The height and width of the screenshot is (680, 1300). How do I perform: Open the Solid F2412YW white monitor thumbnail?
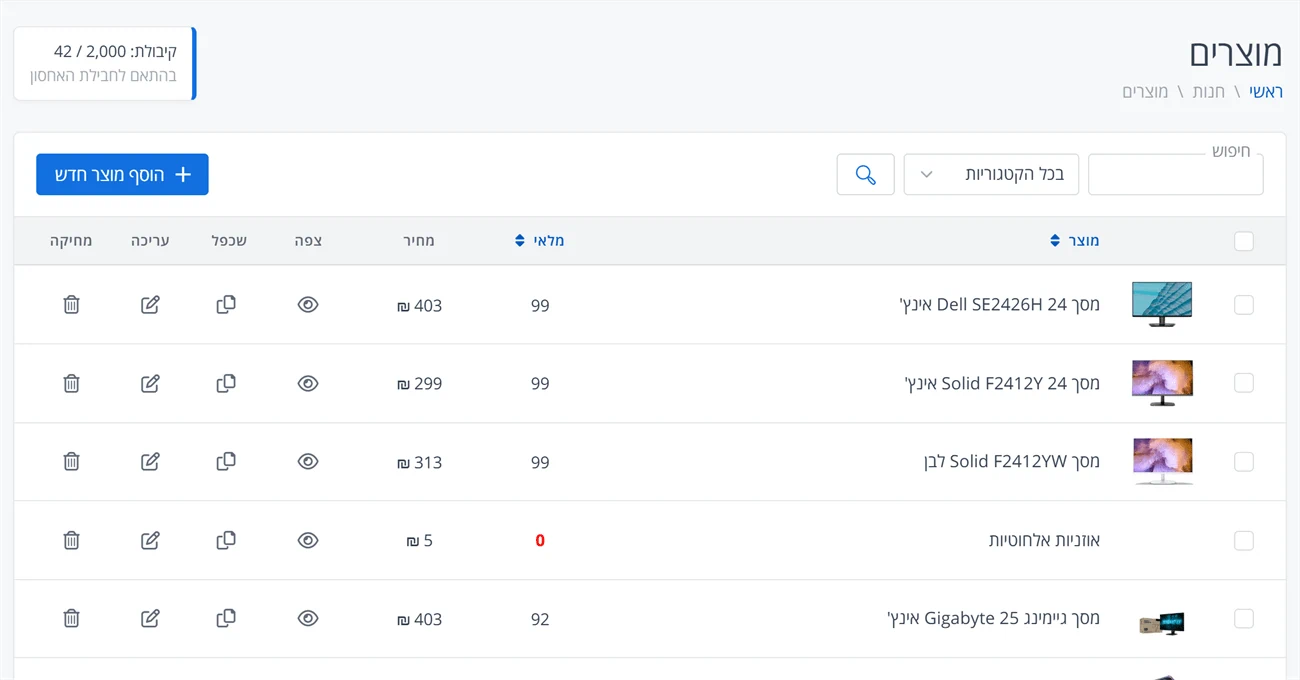click(1162, 461)
